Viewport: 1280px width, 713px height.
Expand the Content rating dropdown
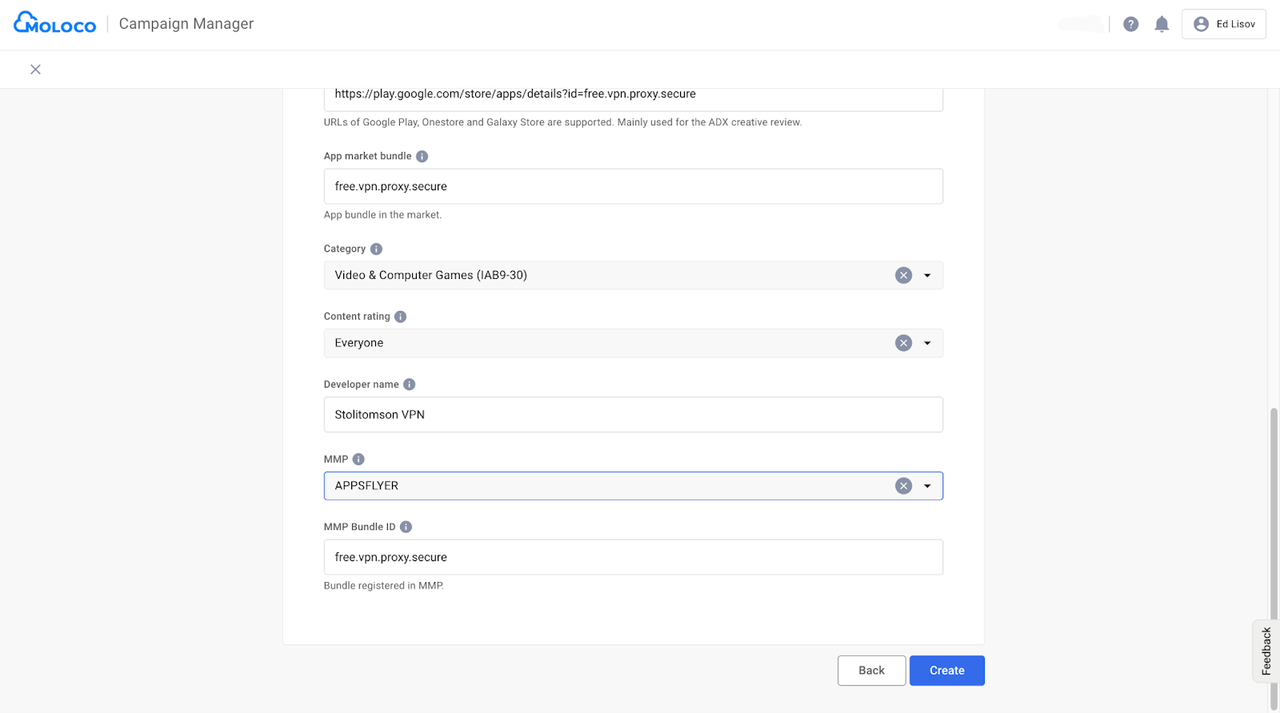927,342
